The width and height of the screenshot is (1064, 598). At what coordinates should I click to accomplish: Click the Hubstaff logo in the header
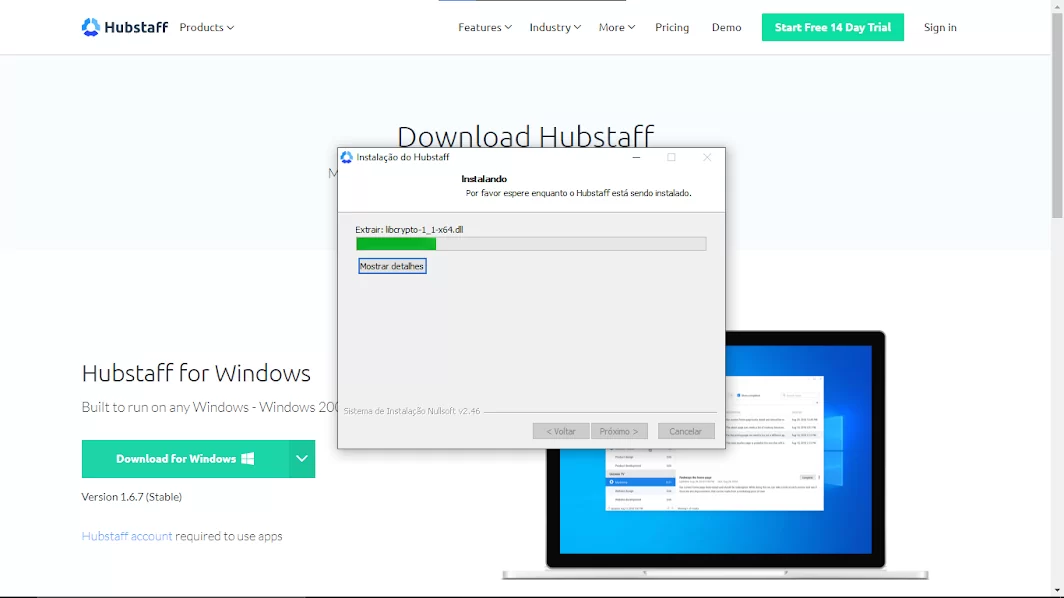125,27
